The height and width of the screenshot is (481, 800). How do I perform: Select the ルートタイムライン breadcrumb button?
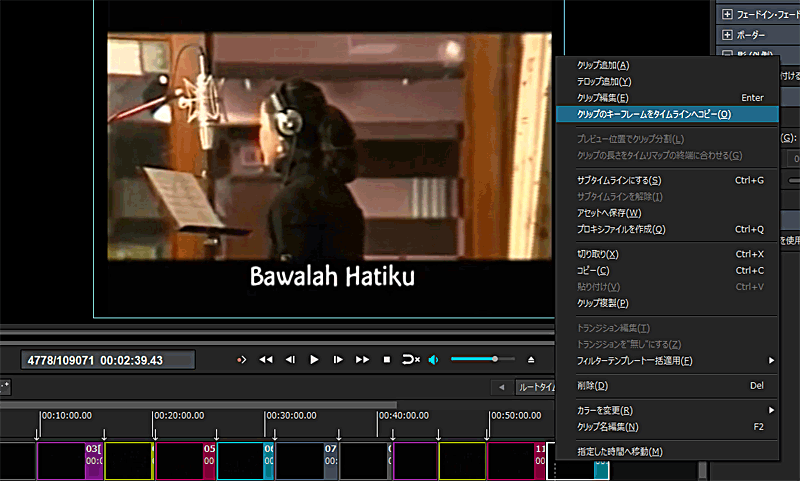pos(535,388)
